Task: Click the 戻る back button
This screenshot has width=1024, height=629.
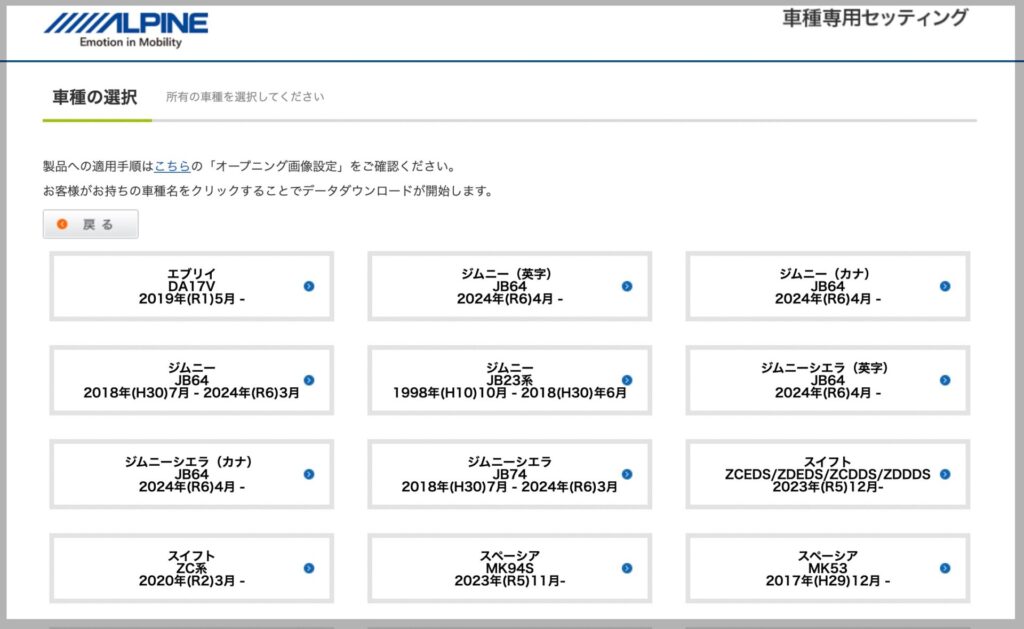Action: click(91, 224)
